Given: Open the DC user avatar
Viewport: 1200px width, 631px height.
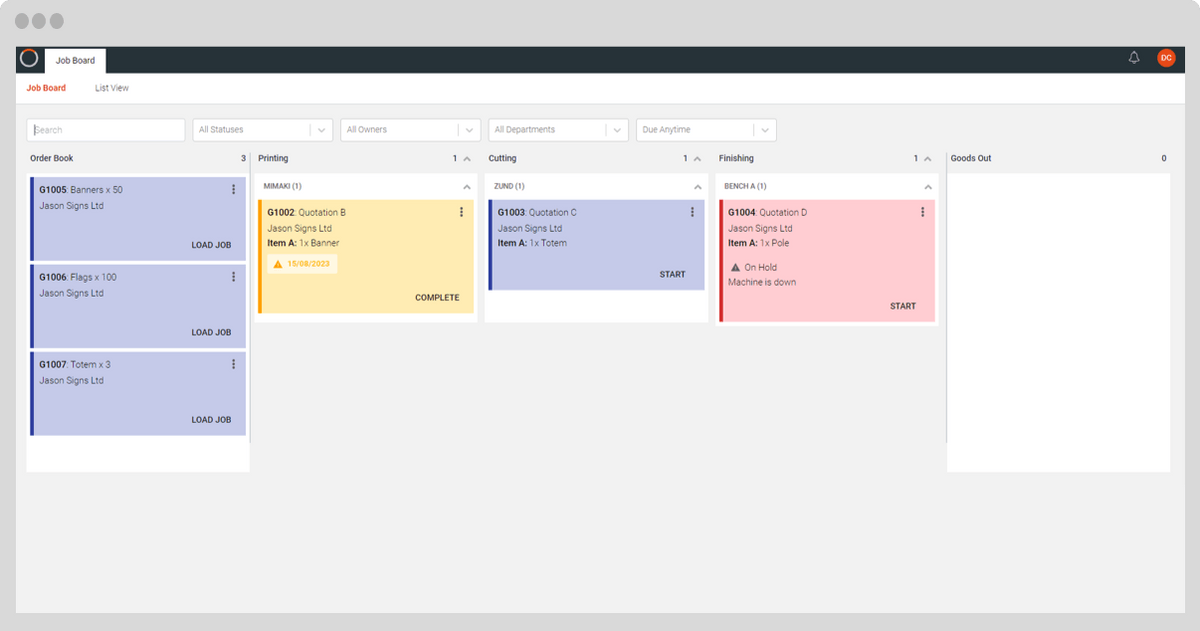Looking at the screenshot, I should coord(1166,58).
